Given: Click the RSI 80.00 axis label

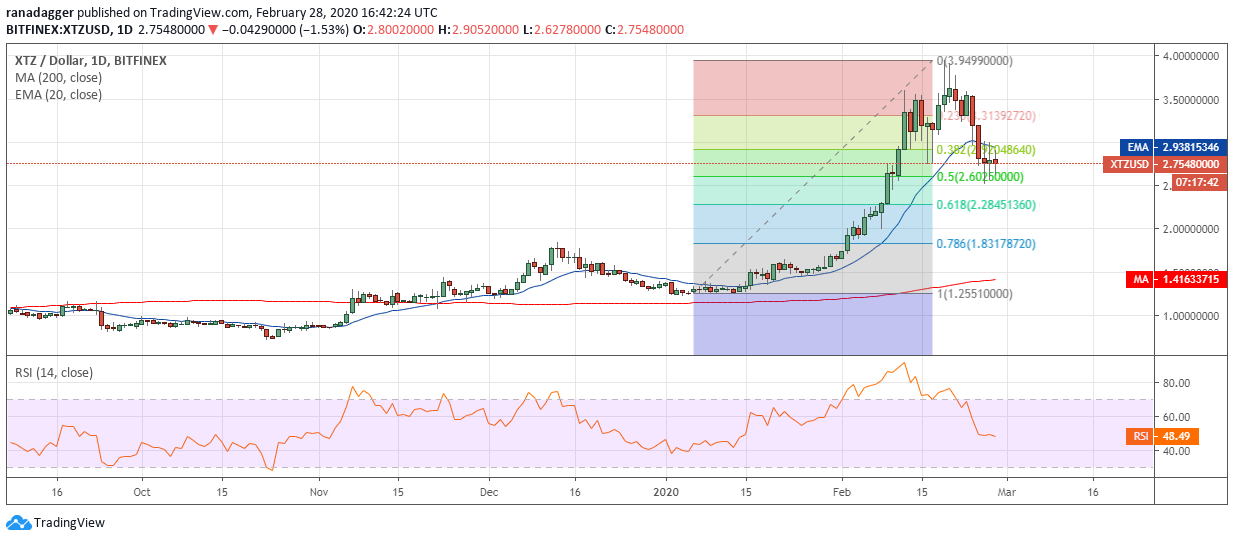Looking at the screenshot, I should tap(1176, 383).
